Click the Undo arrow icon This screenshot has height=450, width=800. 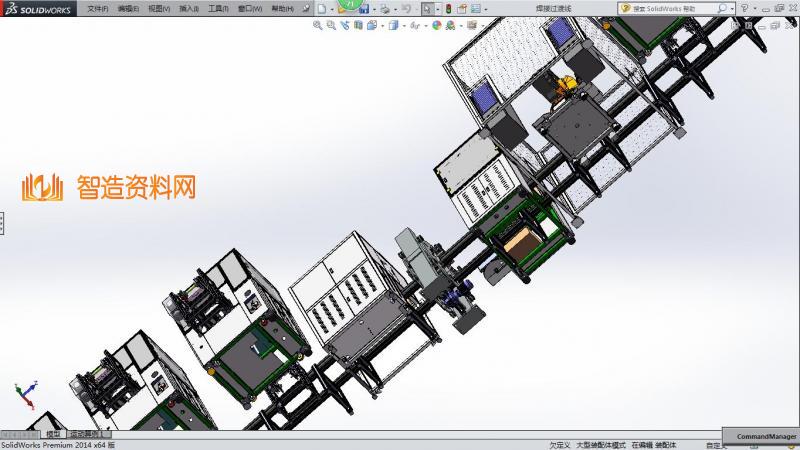click(406, 8)
